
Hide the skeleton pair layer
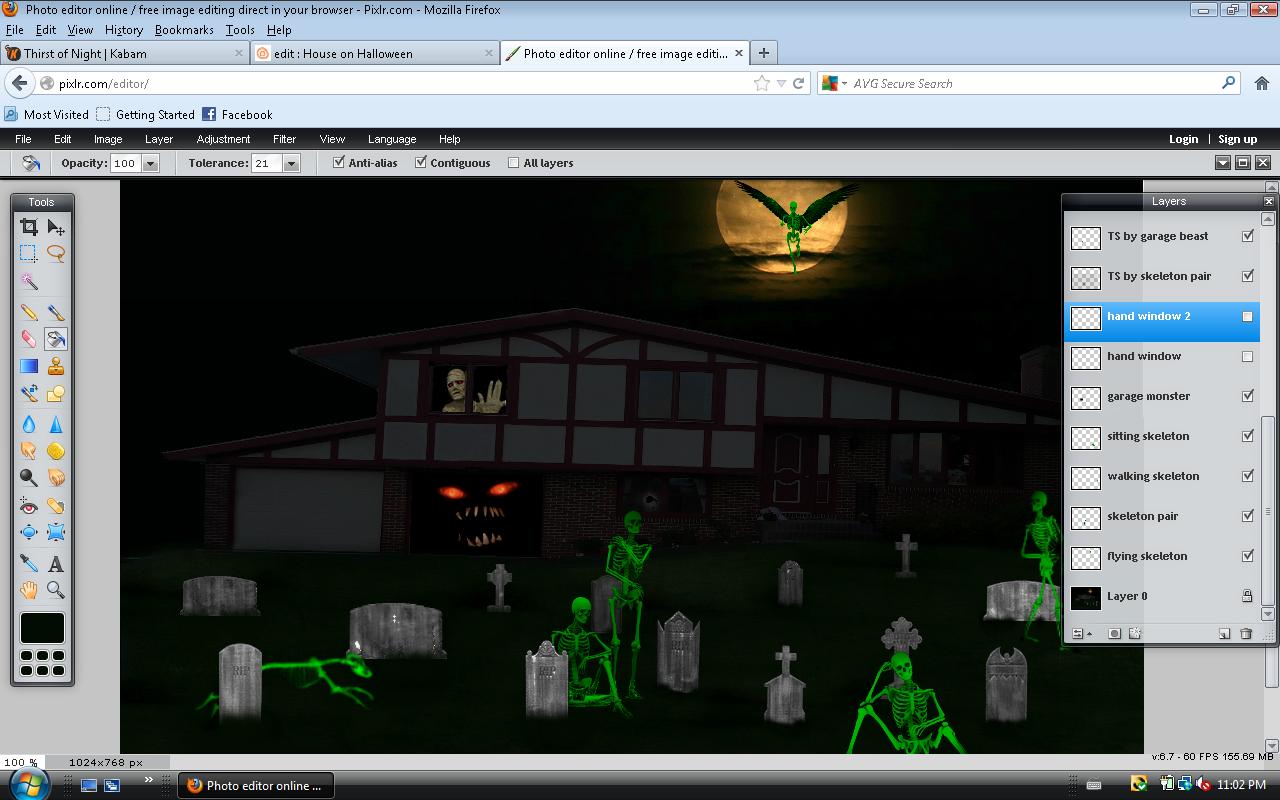pyautogui.click(x=1247, y=516)
